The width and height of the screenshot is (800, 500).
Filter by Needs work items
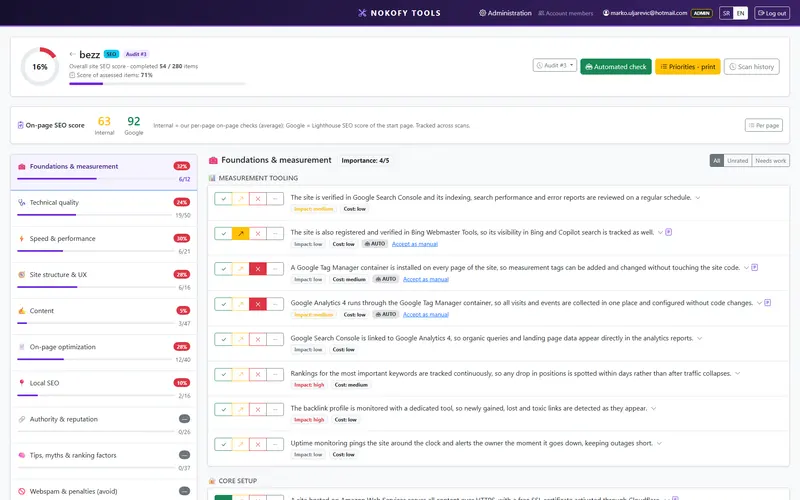770,161
